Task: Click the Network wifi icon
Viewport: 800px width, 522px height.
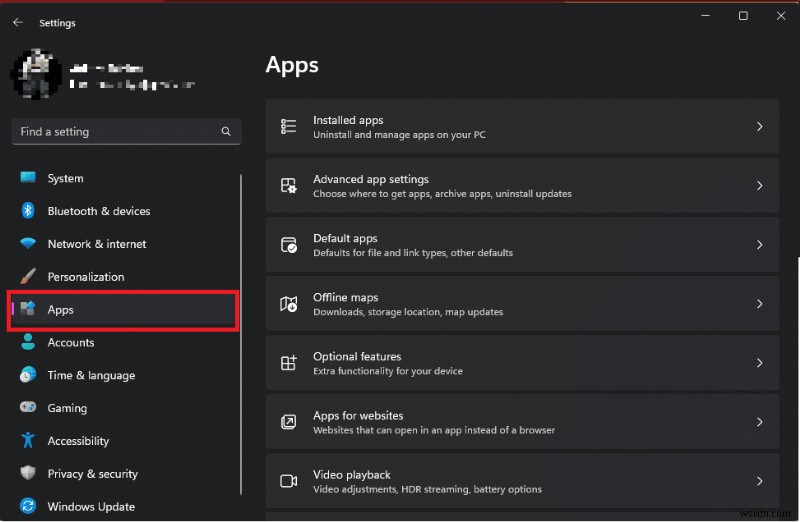Action: 28,243
